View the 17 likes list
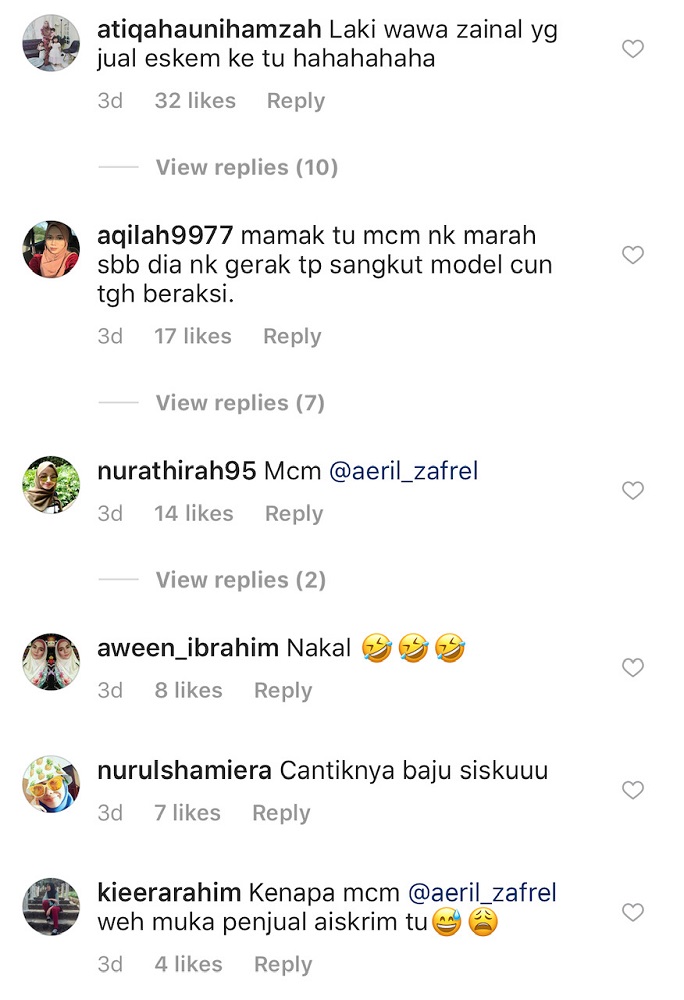Viewport: 684px width, 1000px height. 193,336
